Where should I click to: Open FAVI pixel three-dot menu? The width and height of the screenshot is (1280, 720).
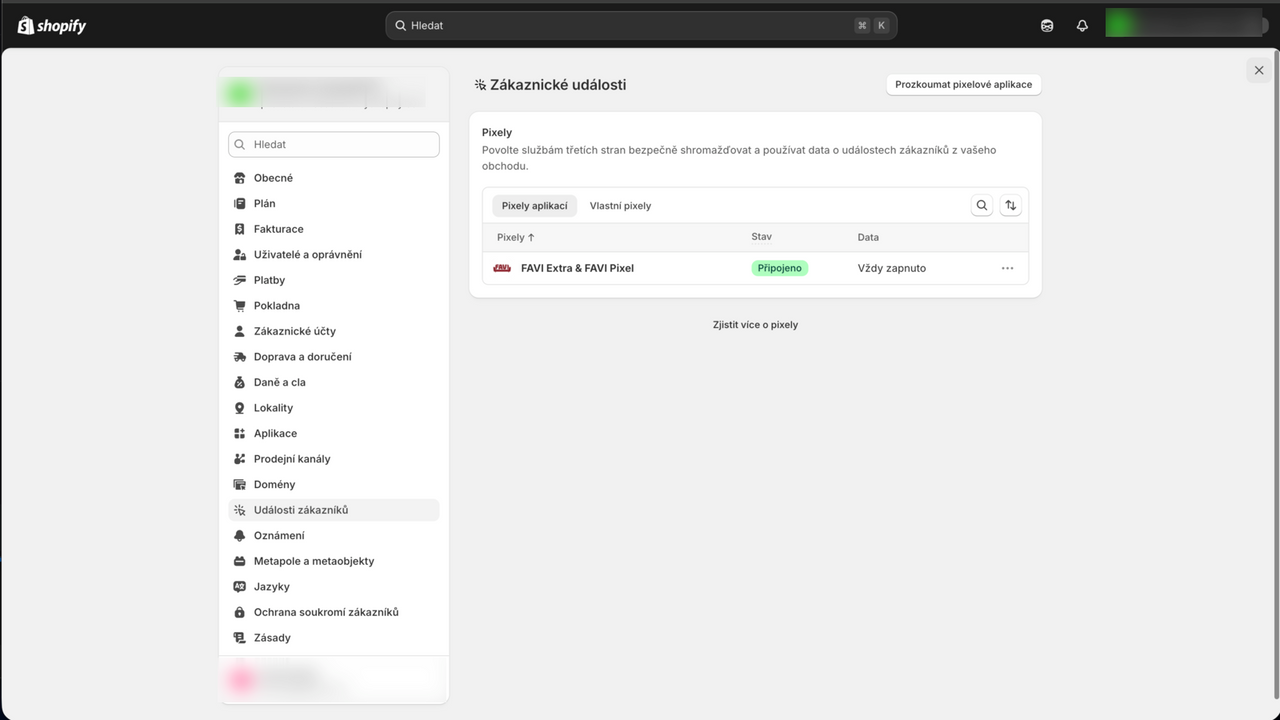(1007, 268)
